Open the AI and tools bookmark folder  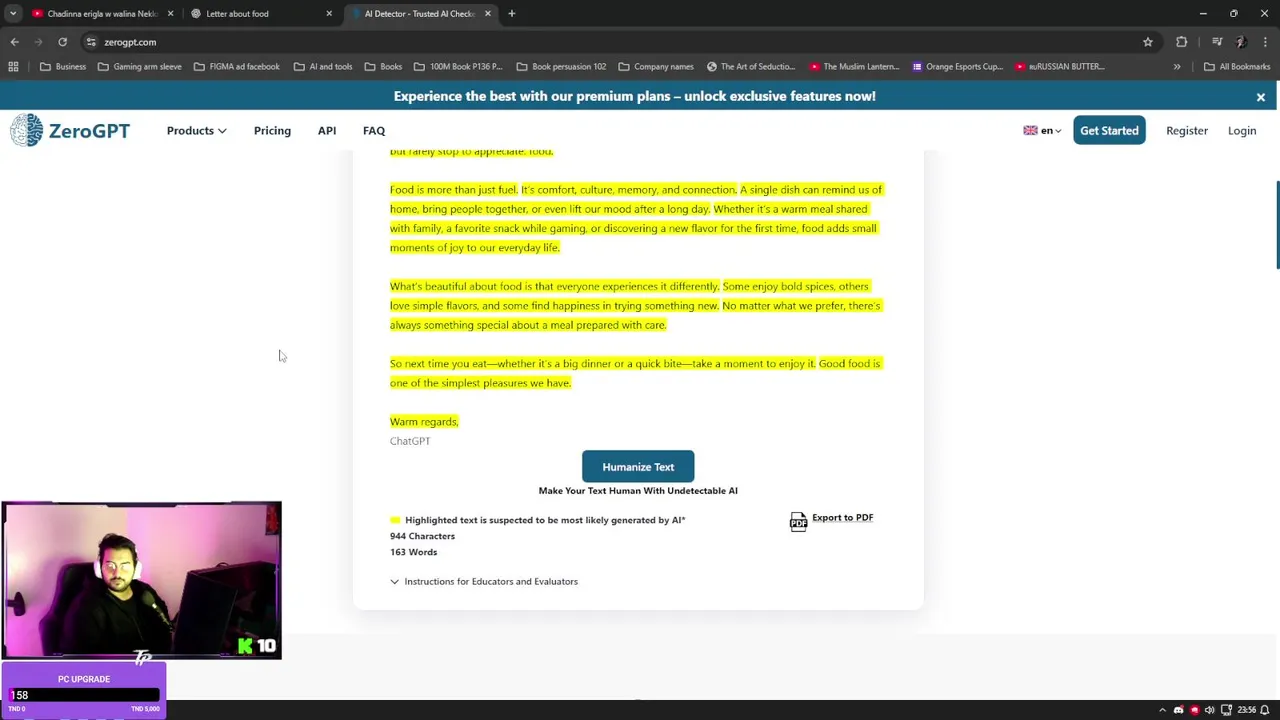pos(322,67)
